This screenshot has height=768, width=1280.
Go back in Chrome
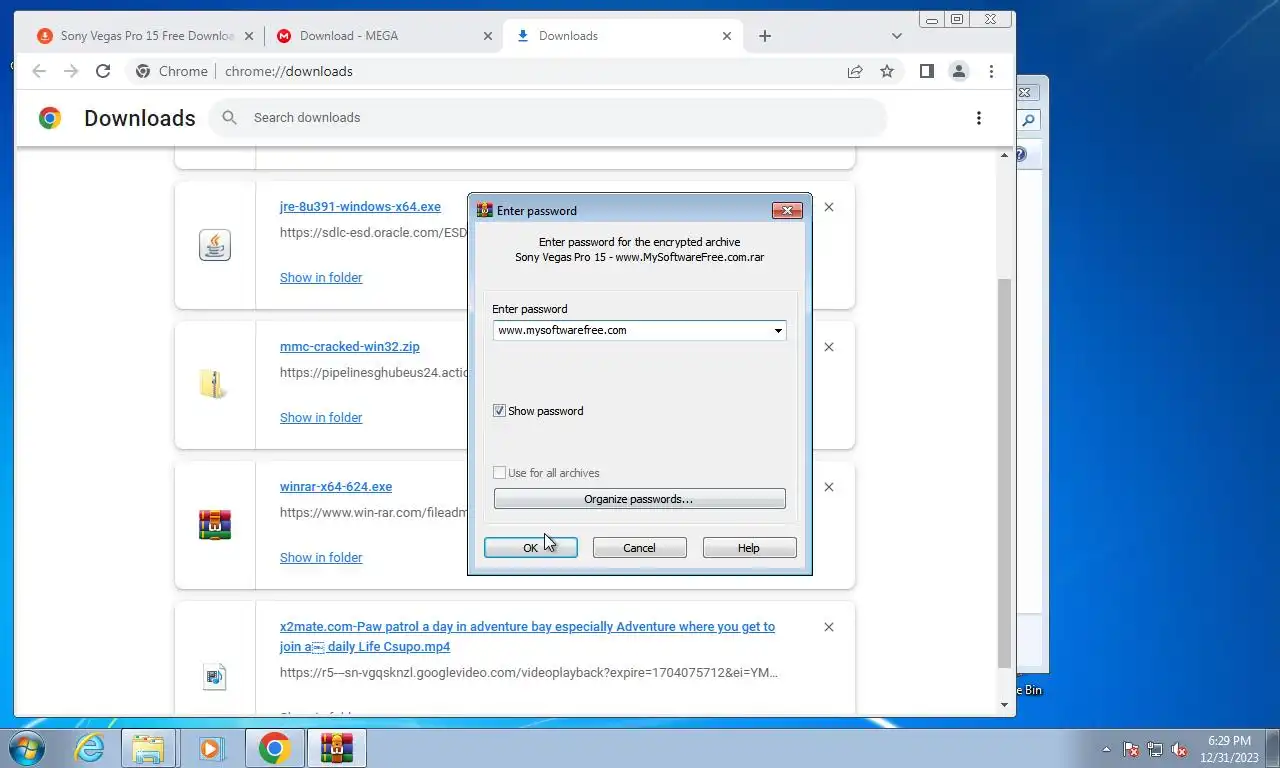point(39,71)
